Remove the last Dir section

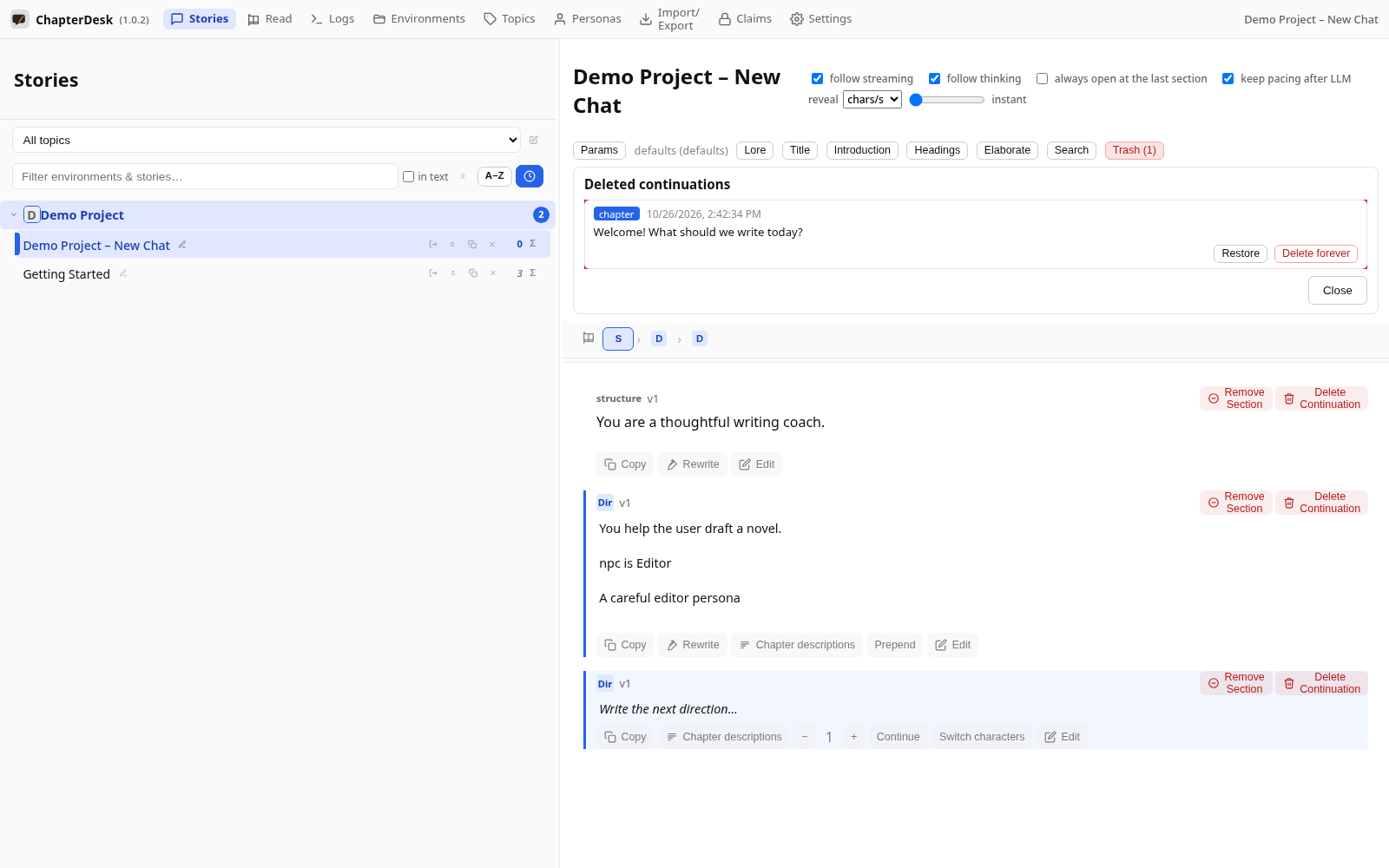click(1236, 683)
